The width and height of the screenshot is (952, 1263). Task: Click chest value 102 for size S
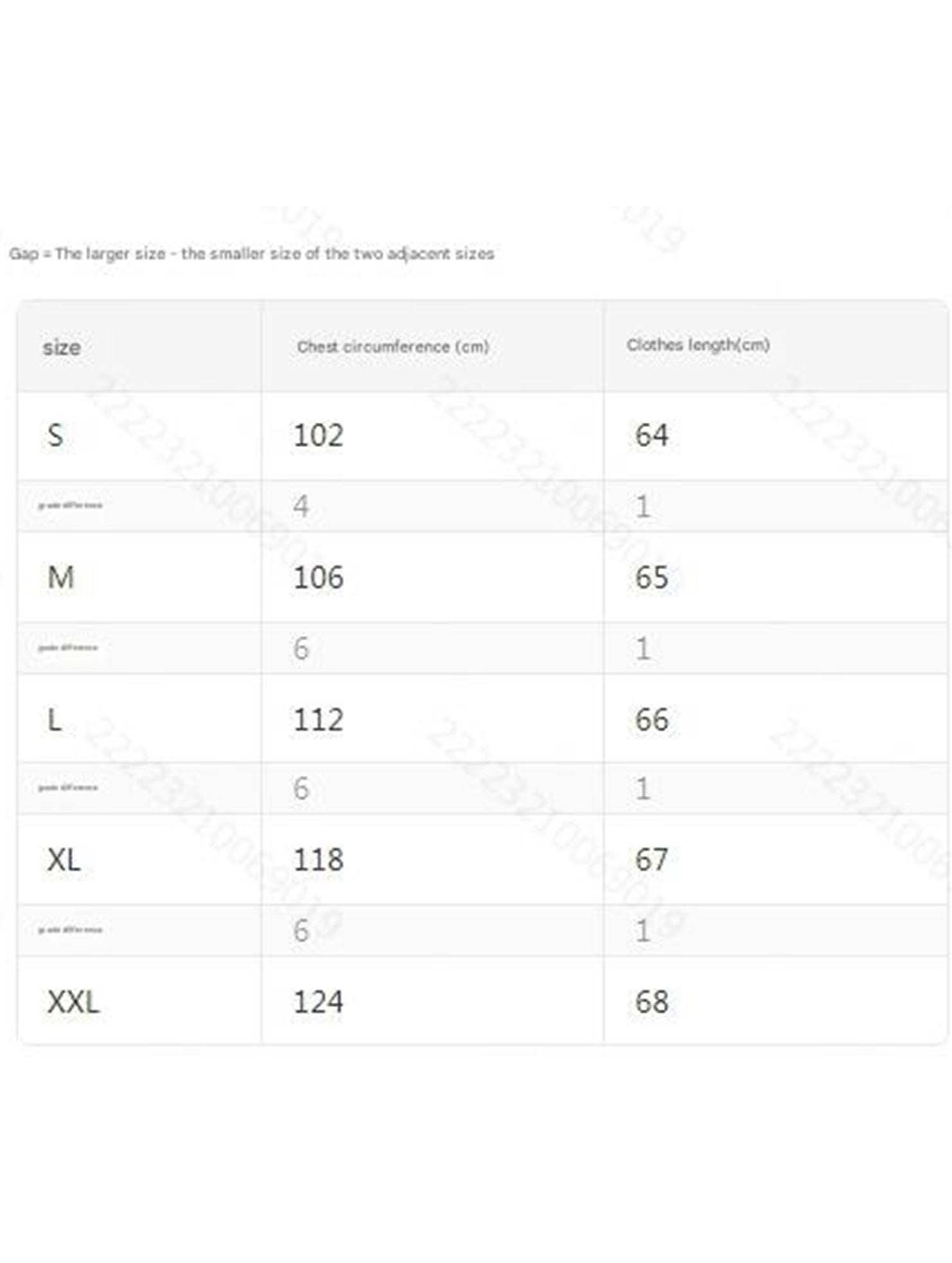point(318,436)
